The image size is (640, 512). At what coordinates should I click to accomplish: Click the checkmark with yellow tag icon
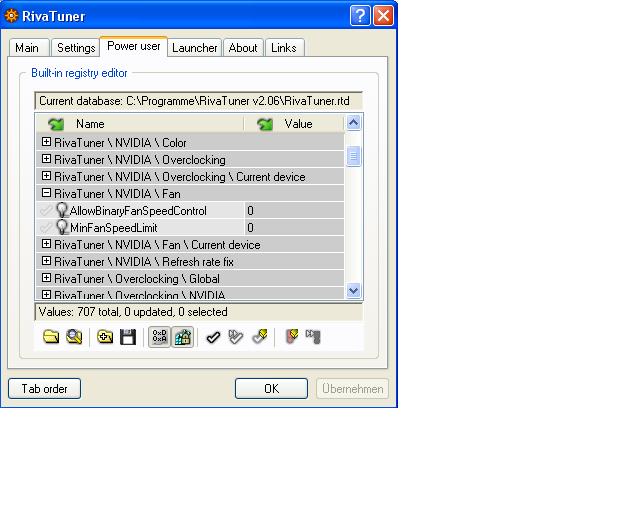pos(260,337)
